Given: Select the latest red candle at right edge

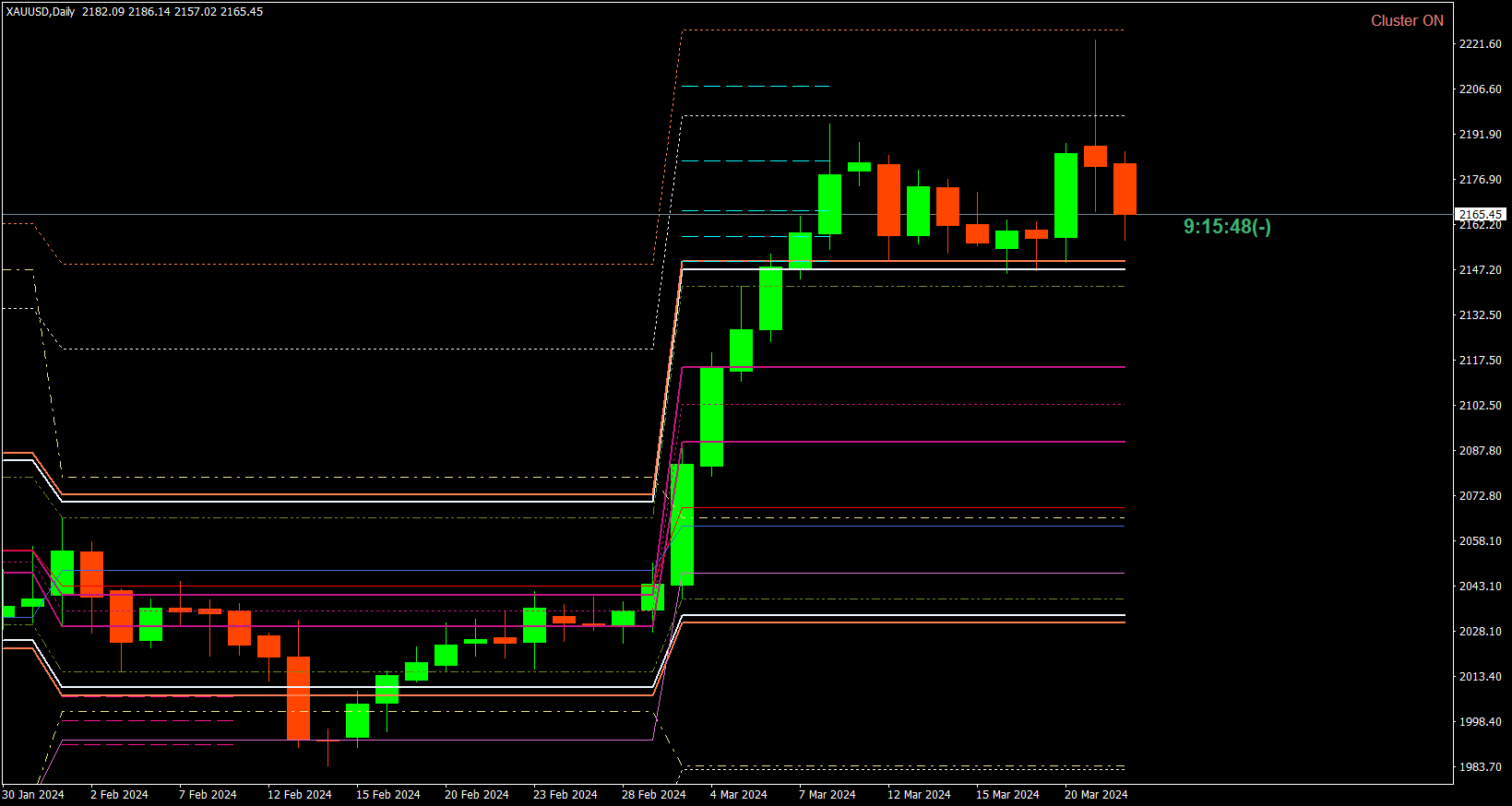Looking at the screenshot, I should [x=1125, y=189].
